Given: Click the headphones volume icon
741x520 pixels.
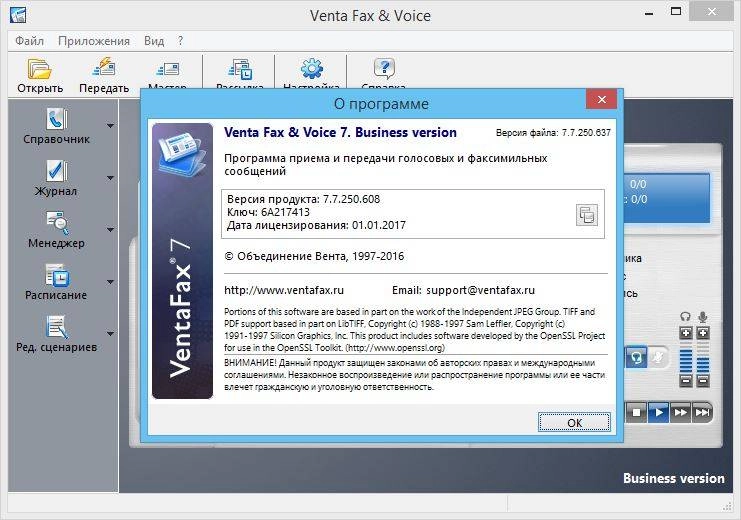Looking at the screenshot, I should coord(685,316).
